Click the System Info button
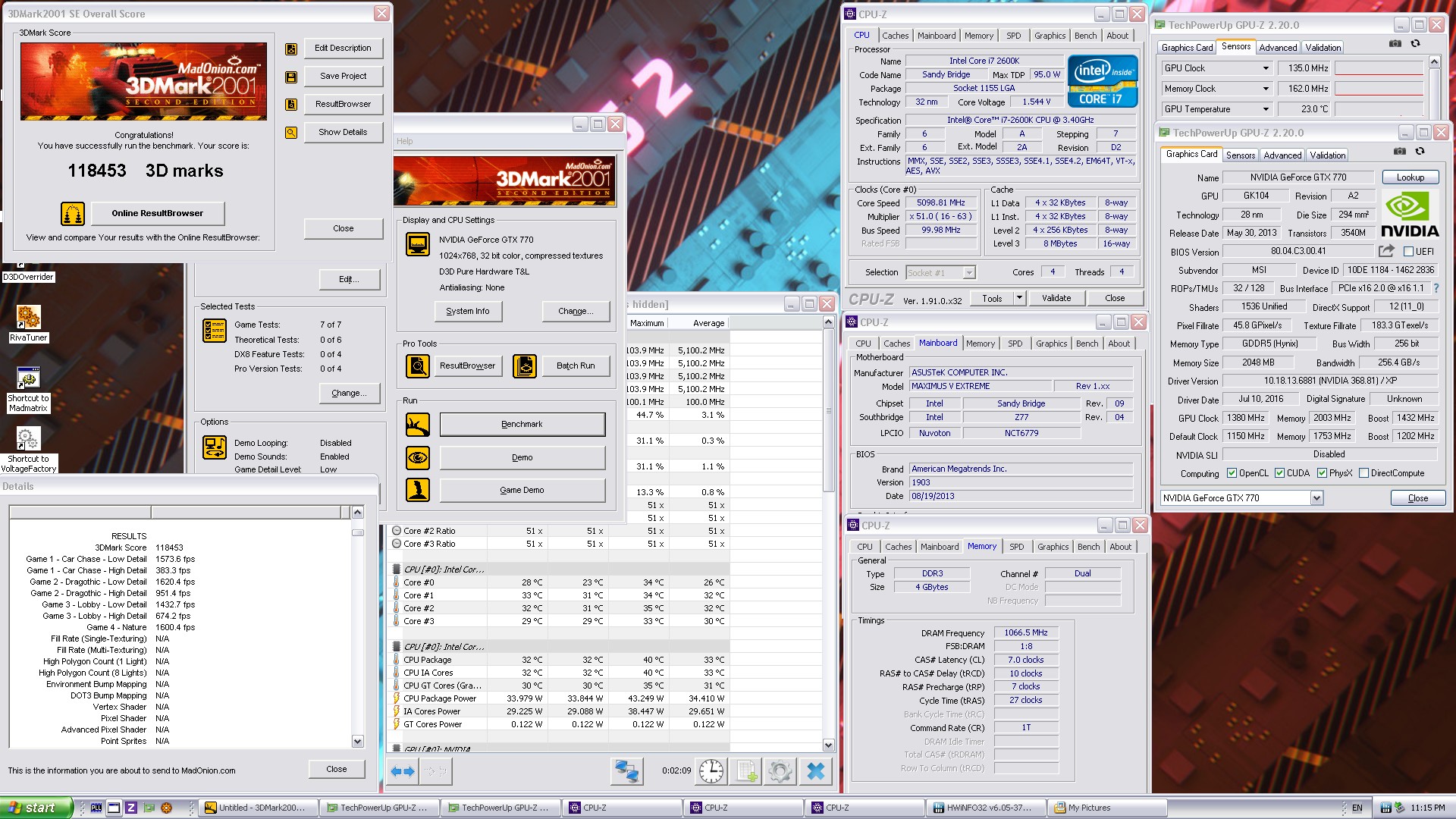1456x819 pixels. click(x=468, y=312)
